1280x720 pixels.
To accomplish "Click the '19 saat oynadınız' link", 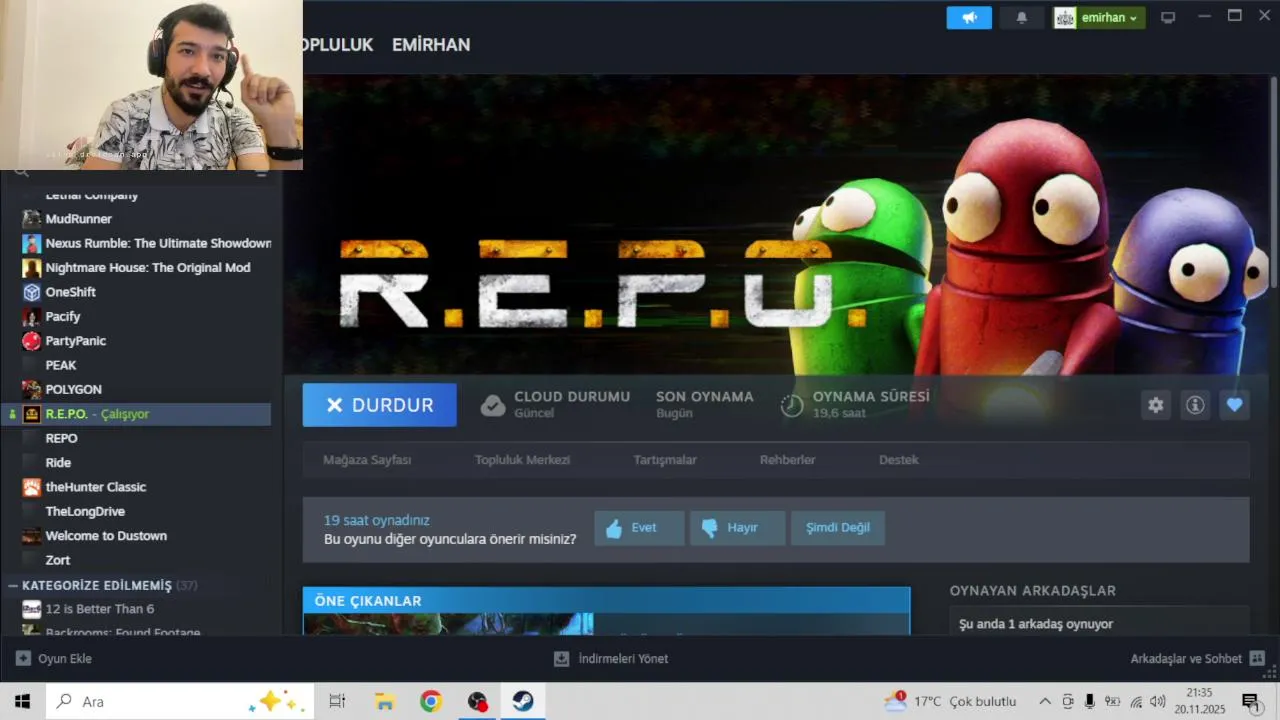I will click(x=376, y=520).
